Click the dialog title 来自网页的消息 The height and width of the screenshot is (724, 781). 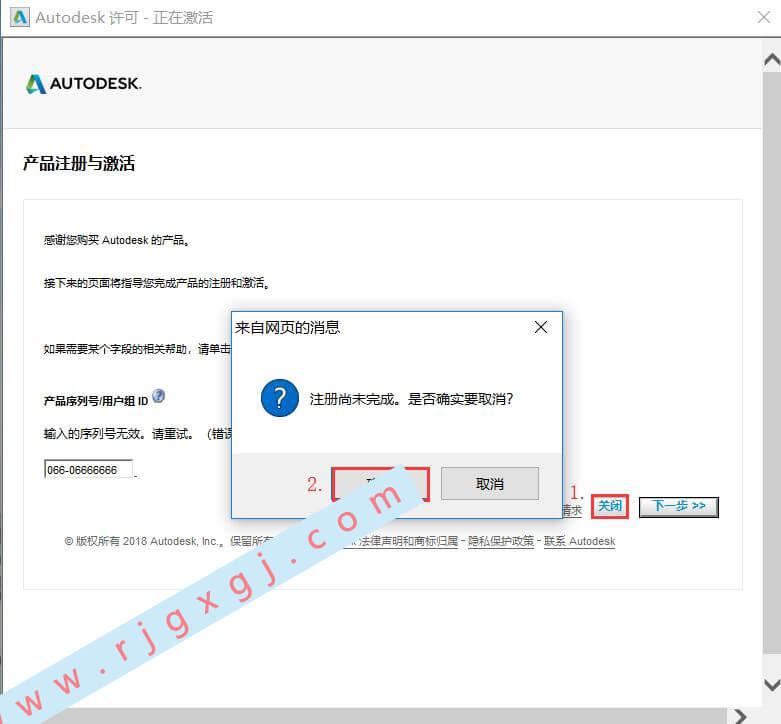(287, 328)
